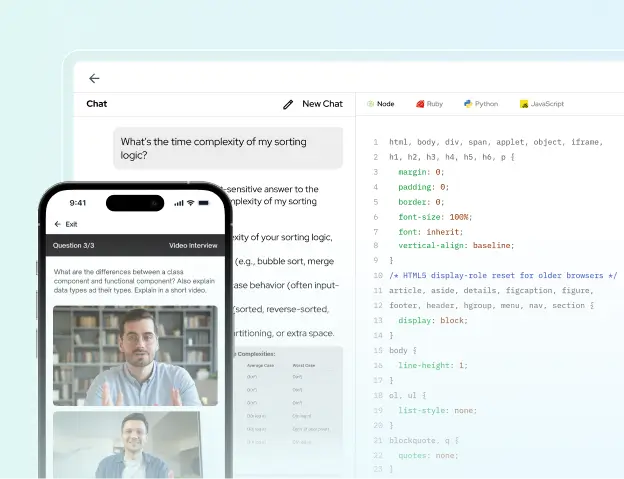The height and width of the screenshot is (479, 624).
Task: Click the chat line 'sorted, reverse-sorted,'
Action: click(281, 309)
